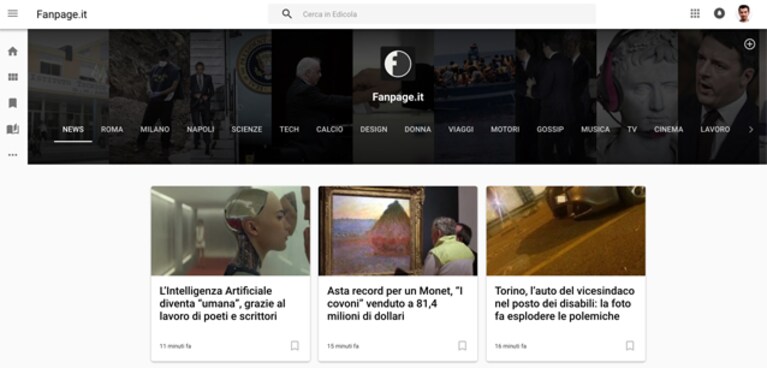Click the Fanpage.it name in the banner
The width and height of the screenshot is (767, 368).
[x=398, y=97]
